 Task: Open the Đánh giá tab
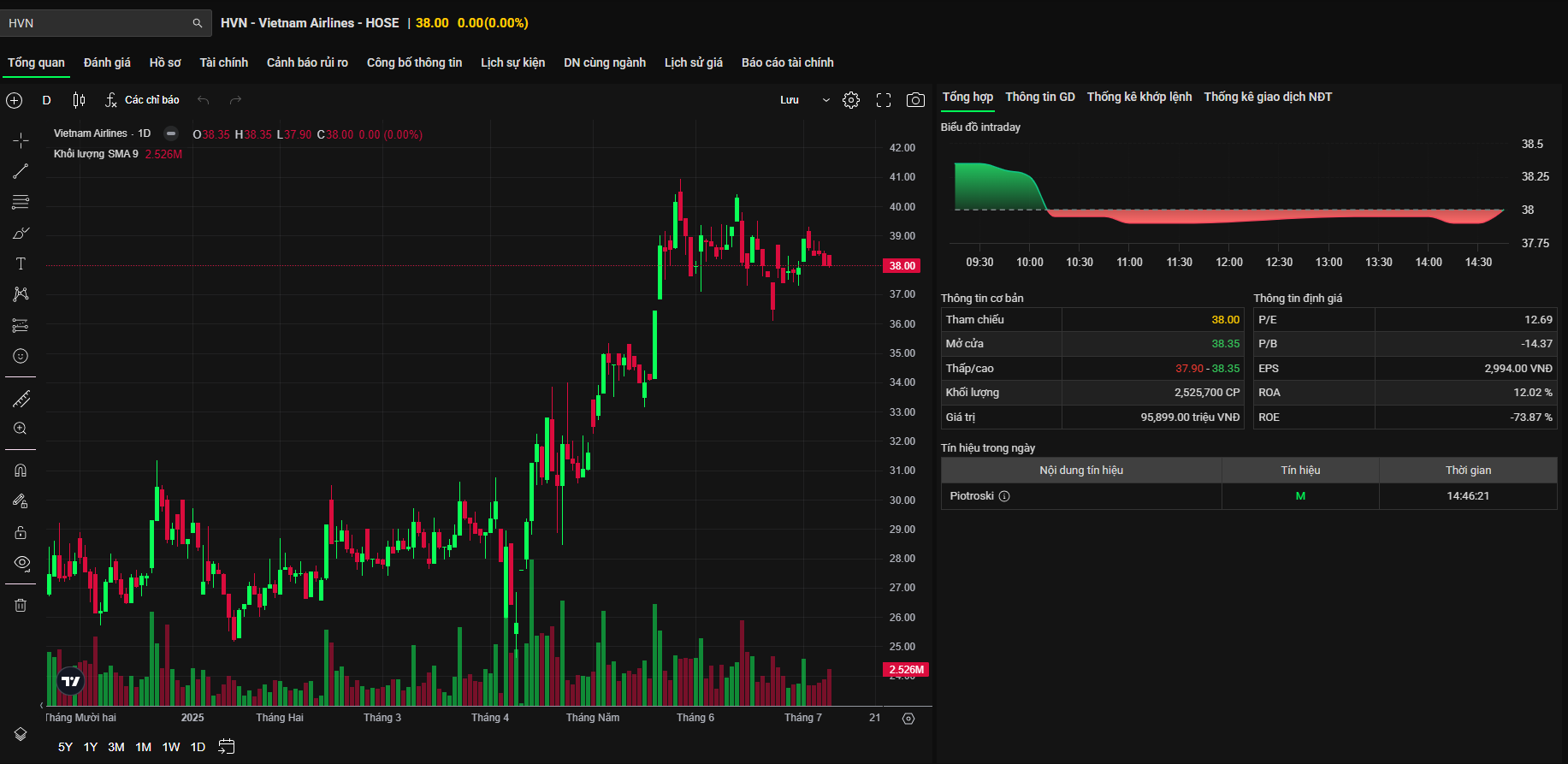click(x=107, y=62)
